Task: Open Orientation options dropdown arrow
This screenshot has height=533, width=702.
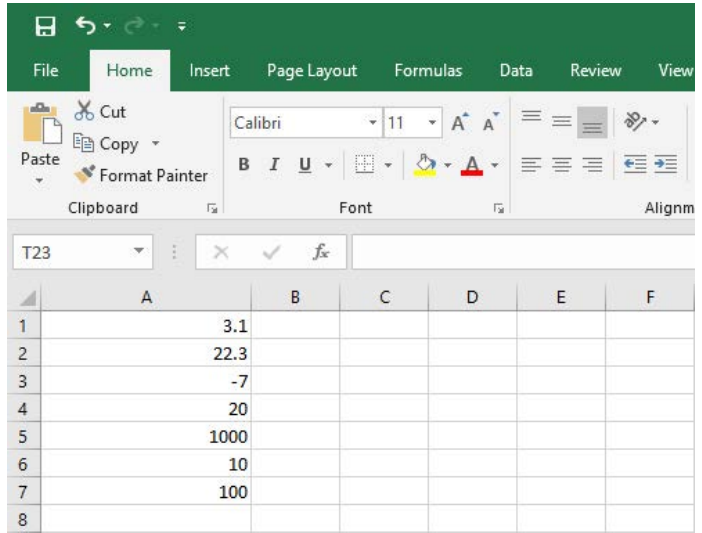Action: pos(655,122)
